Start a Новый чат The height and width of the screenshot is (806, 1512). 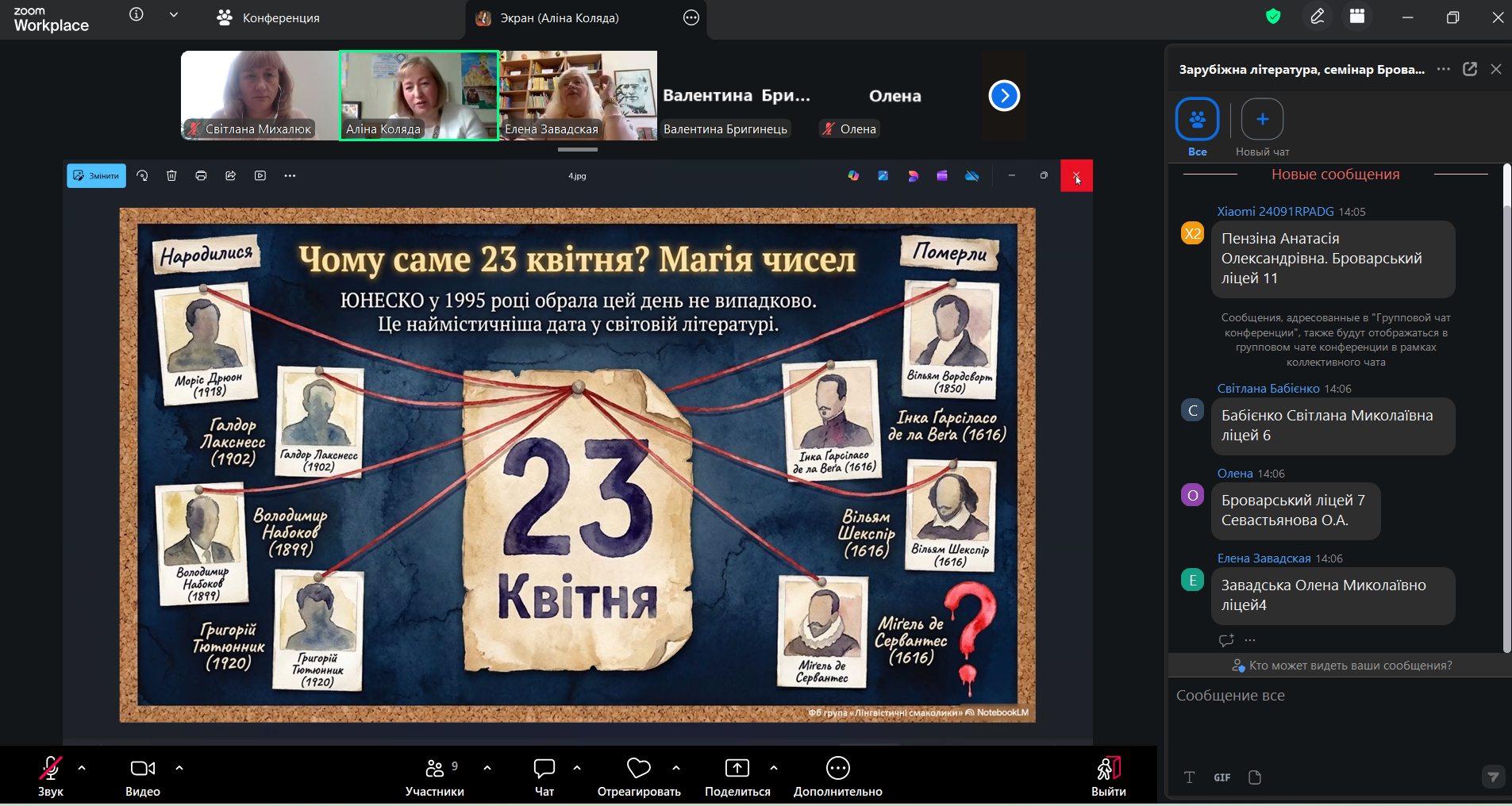1262,128
